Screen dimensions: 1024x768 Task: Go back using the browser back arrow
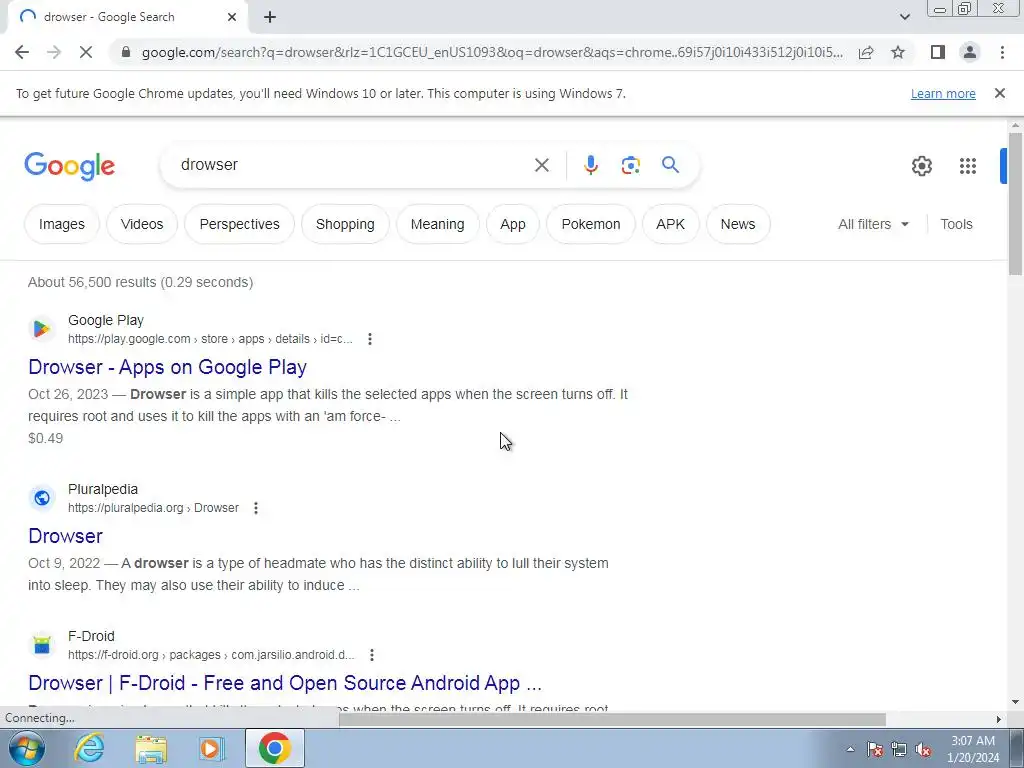pyautogui.click(x=22, y=52)
